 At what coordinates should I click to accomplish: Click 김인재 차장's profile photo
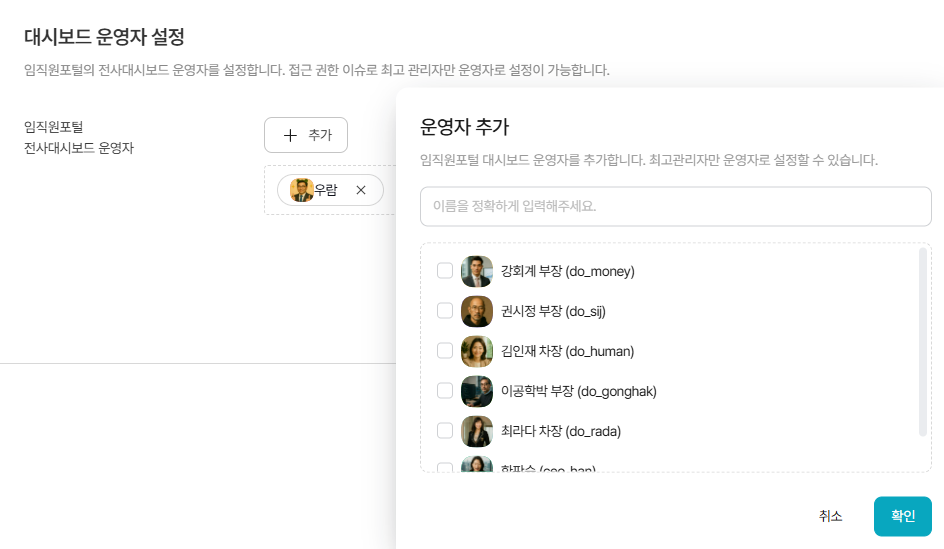(x=477, y=351)
